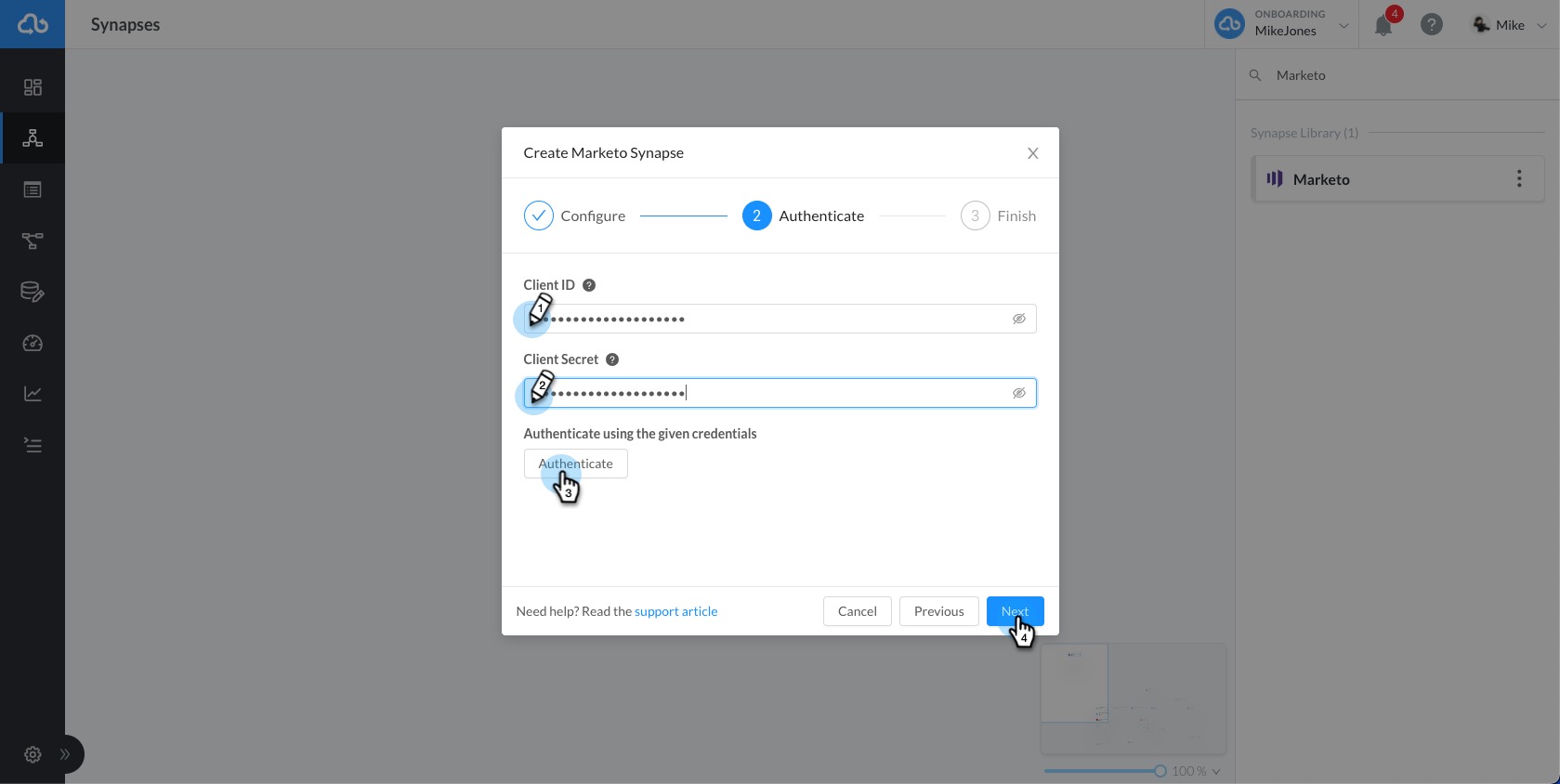Toggle Client Secret visibility eye icon
Image resolution: width=1560 pixels, height=784 pixels.
pos(1019,393)
